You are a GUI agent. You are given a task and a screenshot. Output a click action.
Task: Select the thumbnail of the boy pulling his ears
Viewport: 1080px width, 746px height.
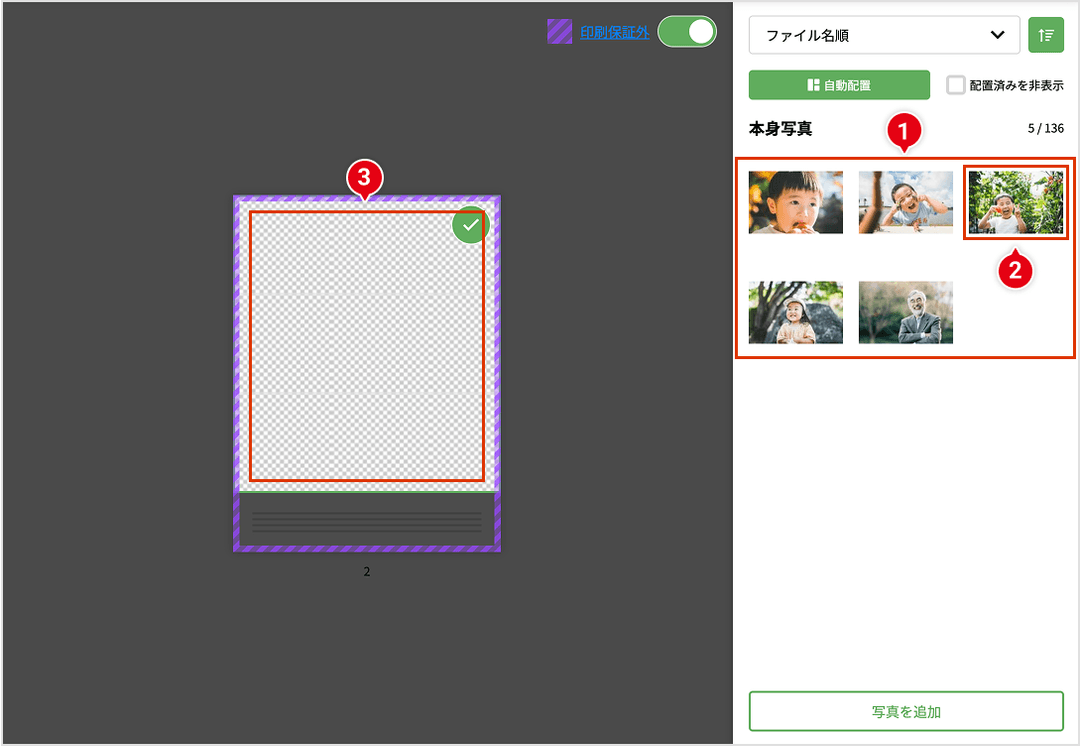point(905,202)
